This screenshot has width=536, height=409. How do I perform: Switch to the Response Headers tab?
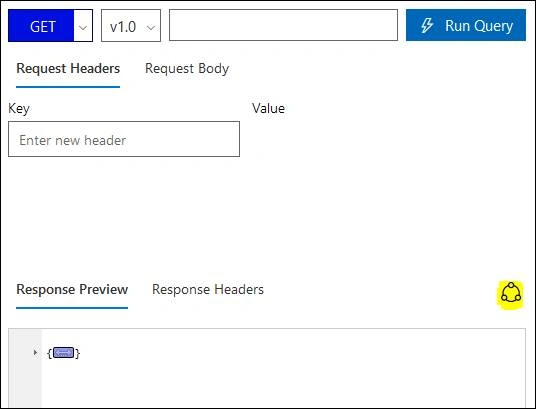208,290
